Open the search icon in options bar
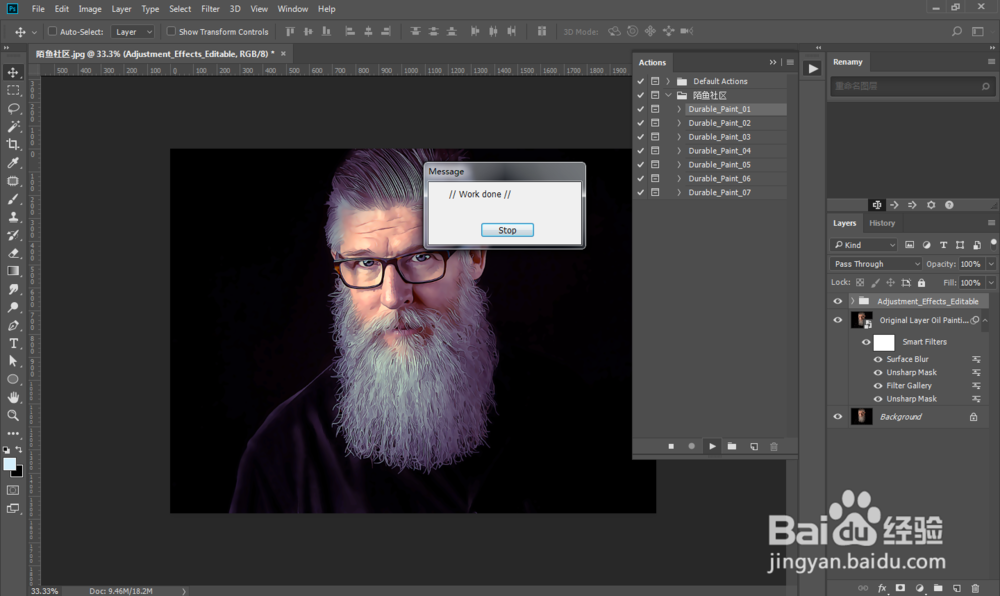1000x596 pixels. (957, 31)
